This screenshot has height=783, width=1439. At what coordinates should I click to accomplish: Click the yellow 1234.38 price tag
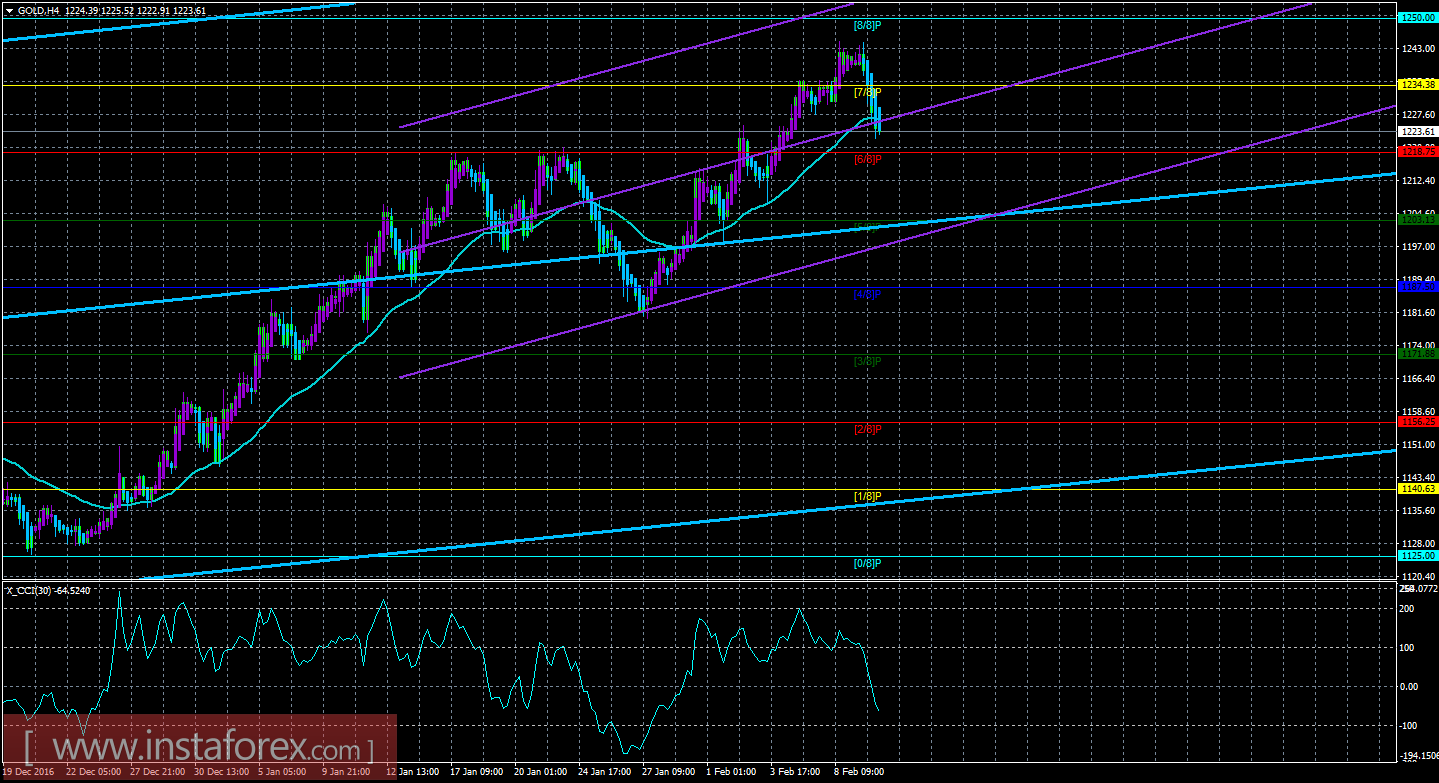click(1418, 85)
